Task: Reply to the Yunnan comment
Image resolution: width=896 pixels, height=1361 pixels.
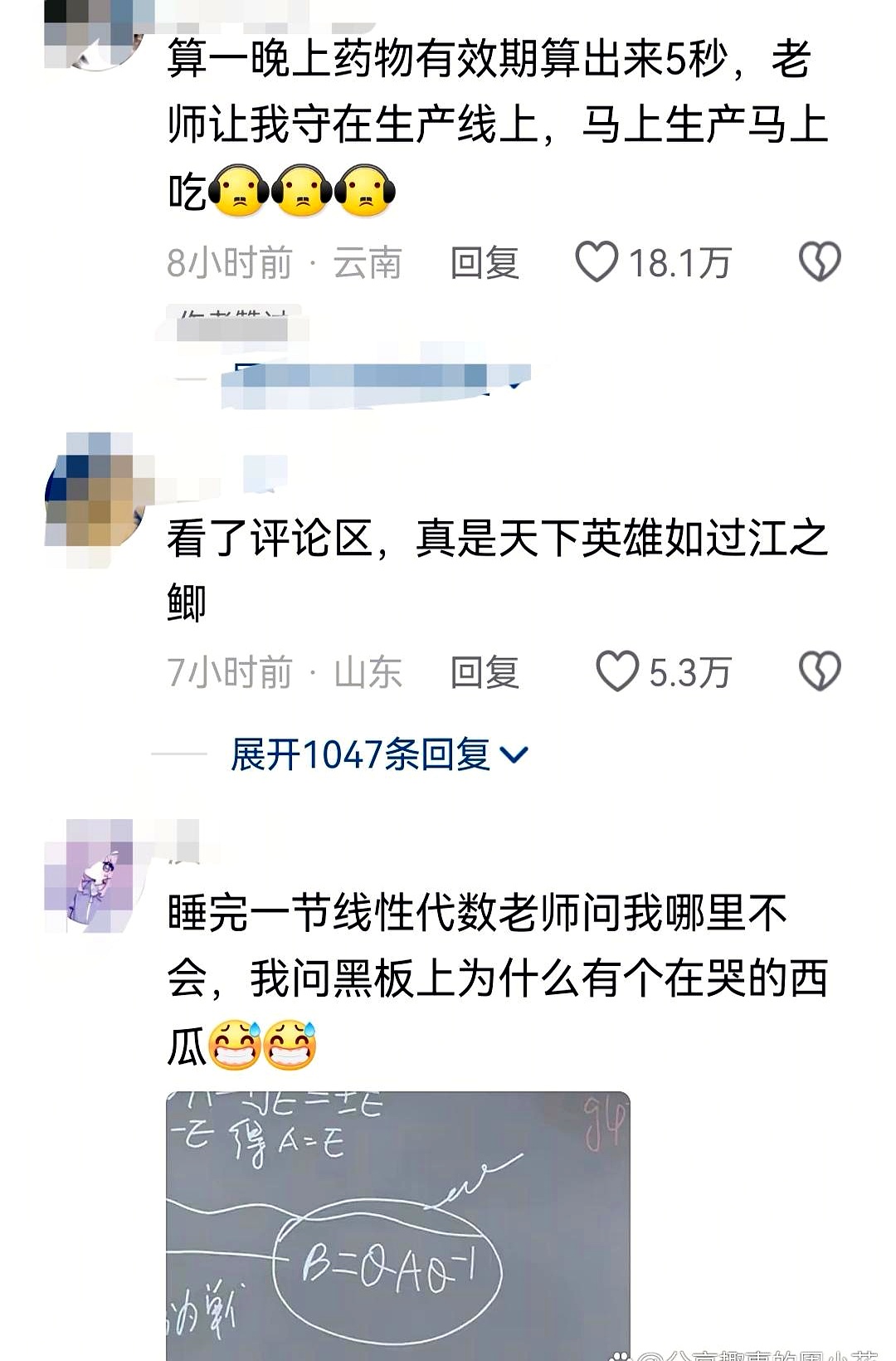Action: [485, 262]
